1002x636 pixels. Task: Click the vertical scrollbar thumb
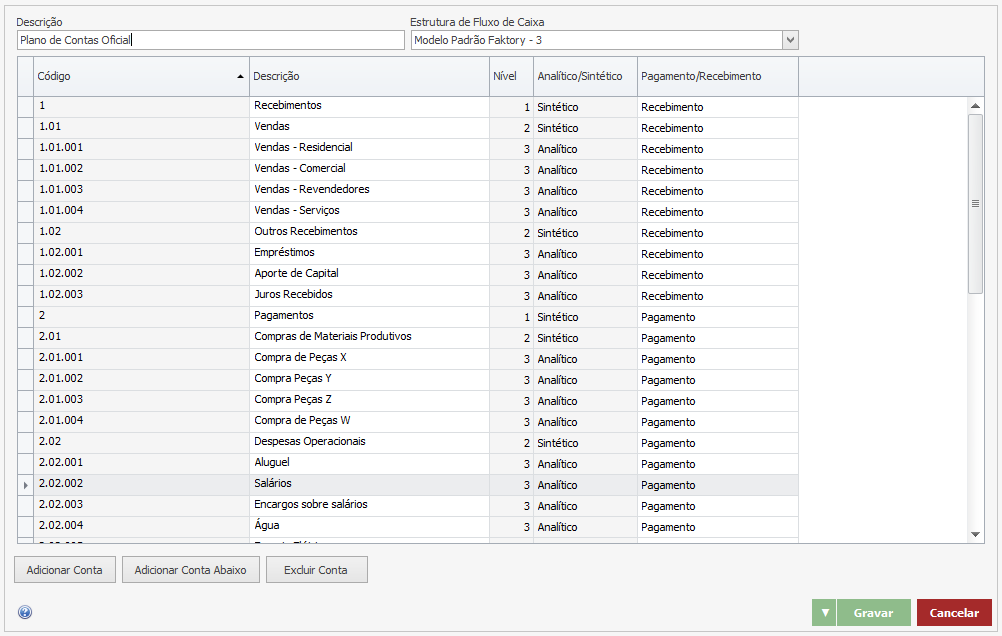(976, 203)
